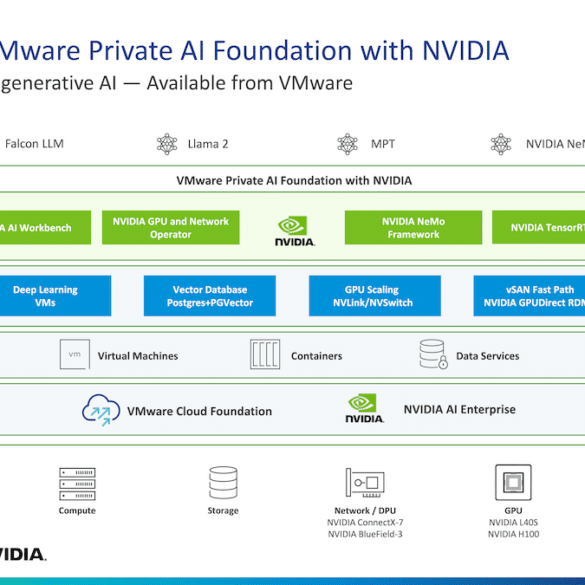Select GPU Scaling NVLink/NVSwitch box
The width and height of the screenshot is (585, 585).
375,296
